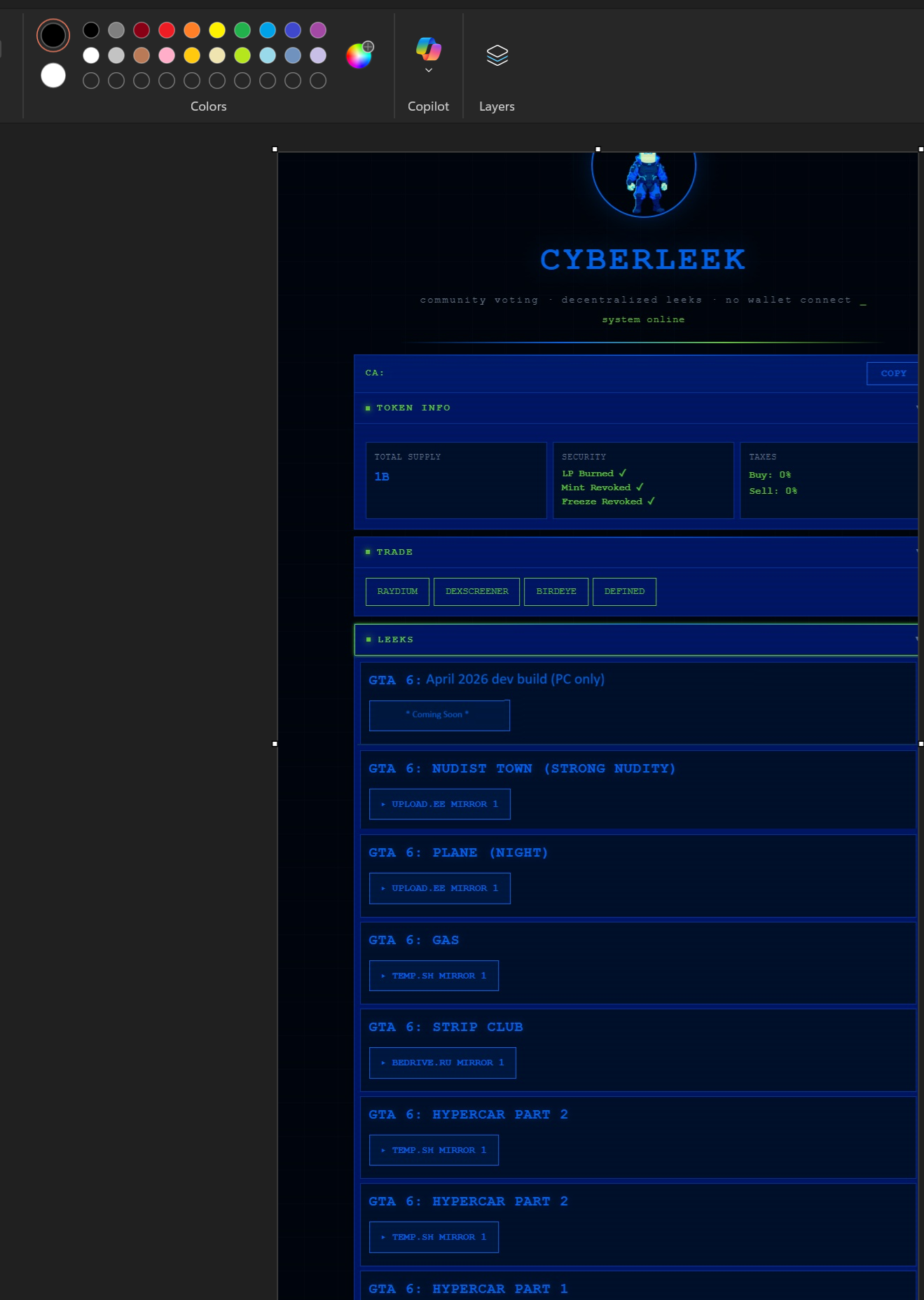Click the "community voting" tagline text
This screenshot has height=1300, width=924.
click(479, 300)
